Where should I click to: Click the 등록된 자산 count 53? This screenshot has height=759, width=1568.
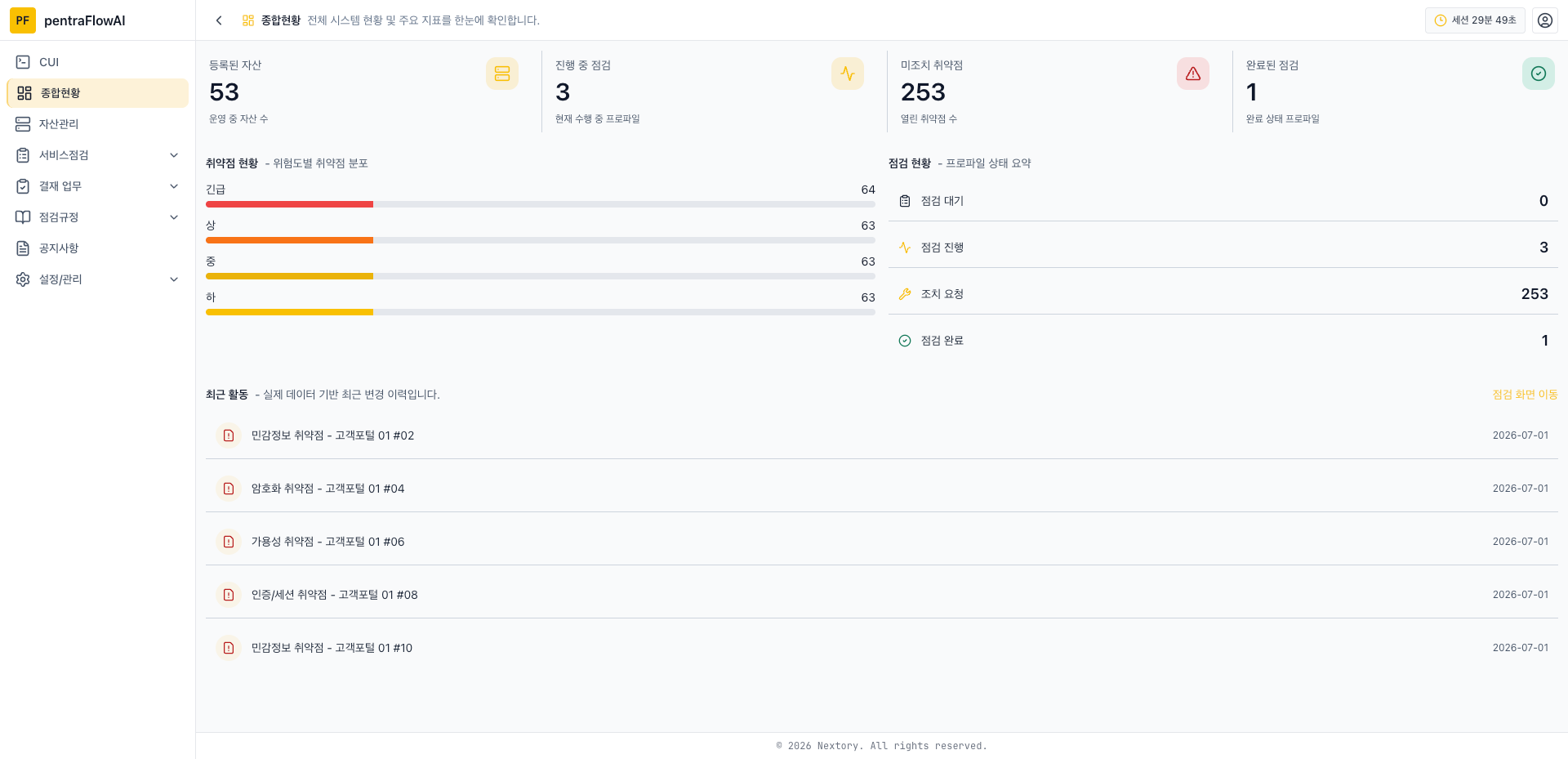tap(225, 92)
